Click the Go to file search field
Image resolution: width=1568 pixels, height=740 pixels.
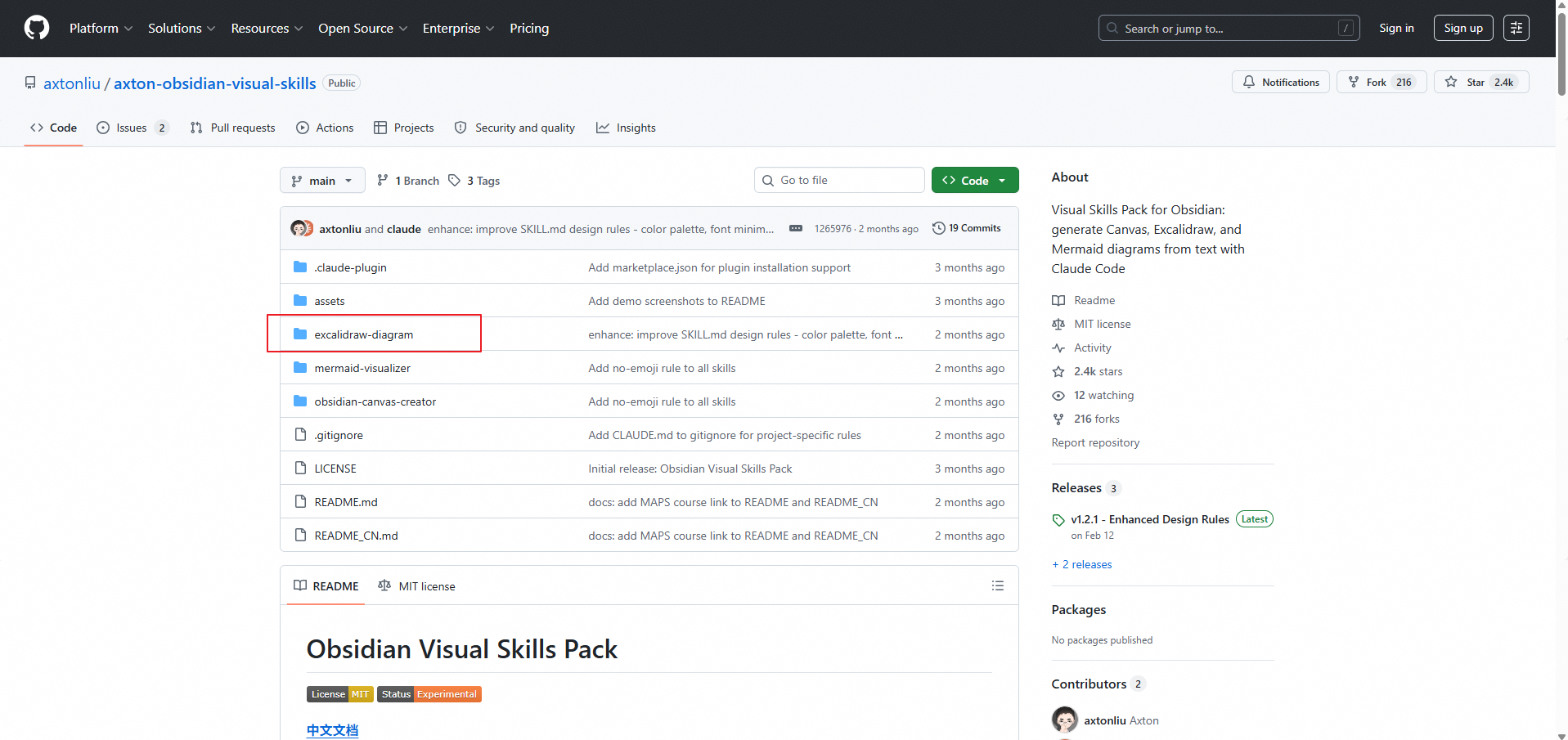coord(839,180)
